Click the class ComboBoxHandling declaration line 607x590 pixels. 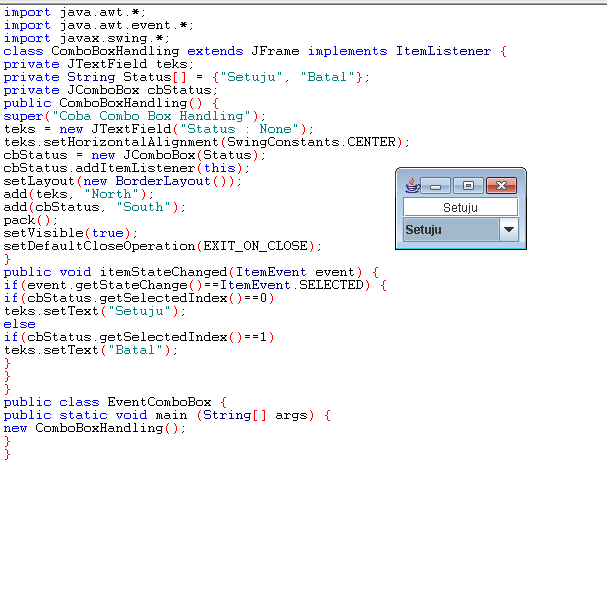pos(255,51)
